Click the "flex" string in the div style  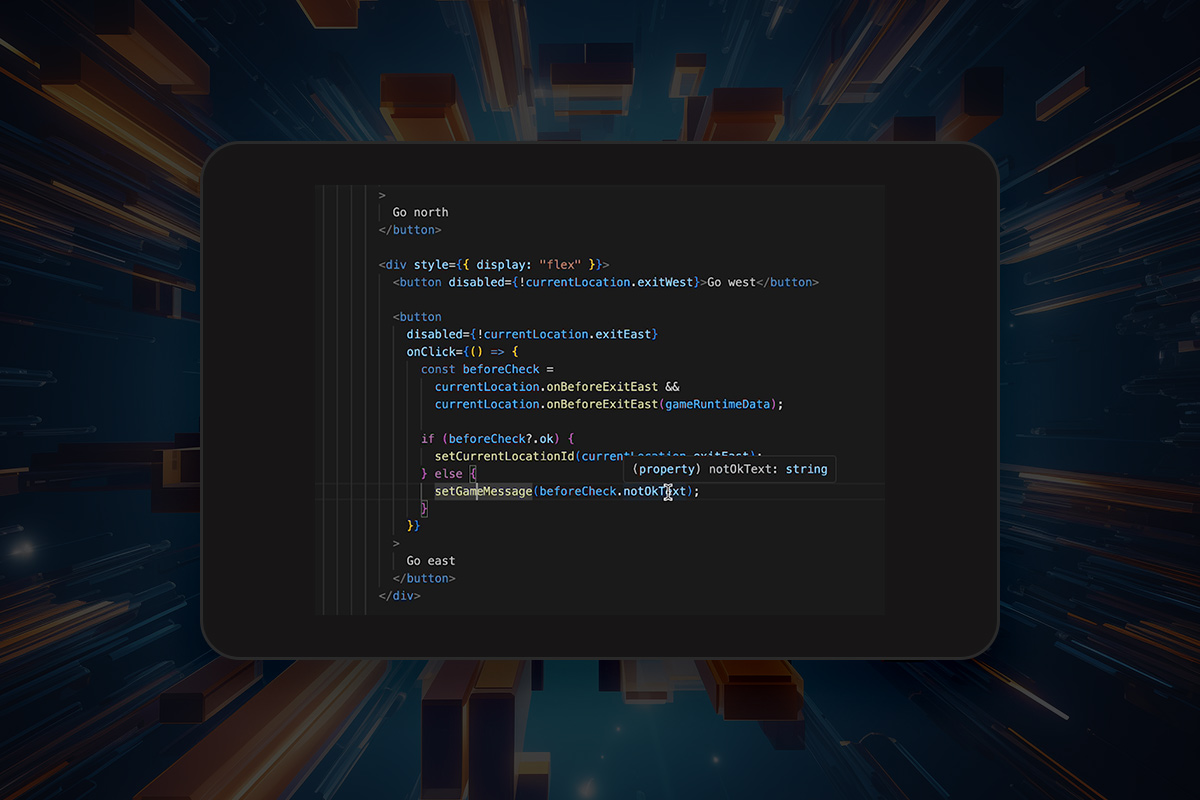[560, 264]
